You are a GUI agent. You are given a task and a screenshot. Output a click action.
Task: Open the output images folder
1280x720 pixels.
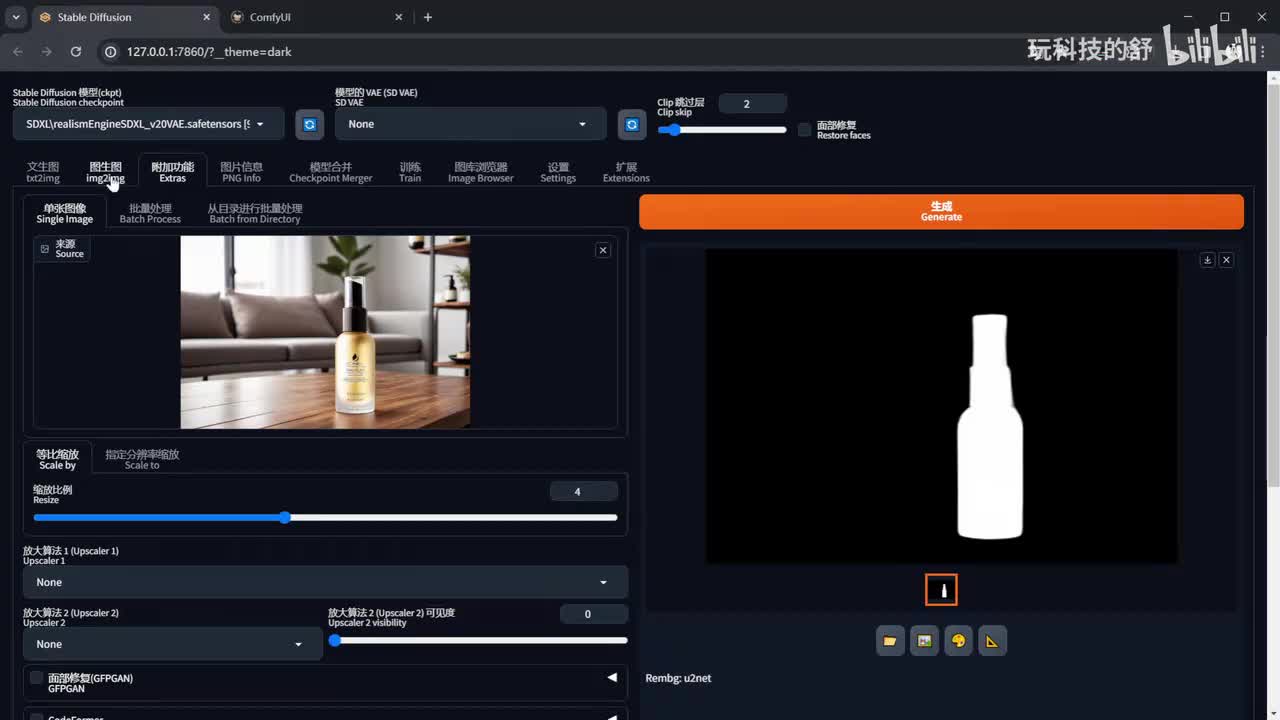[x=890, y=641]
